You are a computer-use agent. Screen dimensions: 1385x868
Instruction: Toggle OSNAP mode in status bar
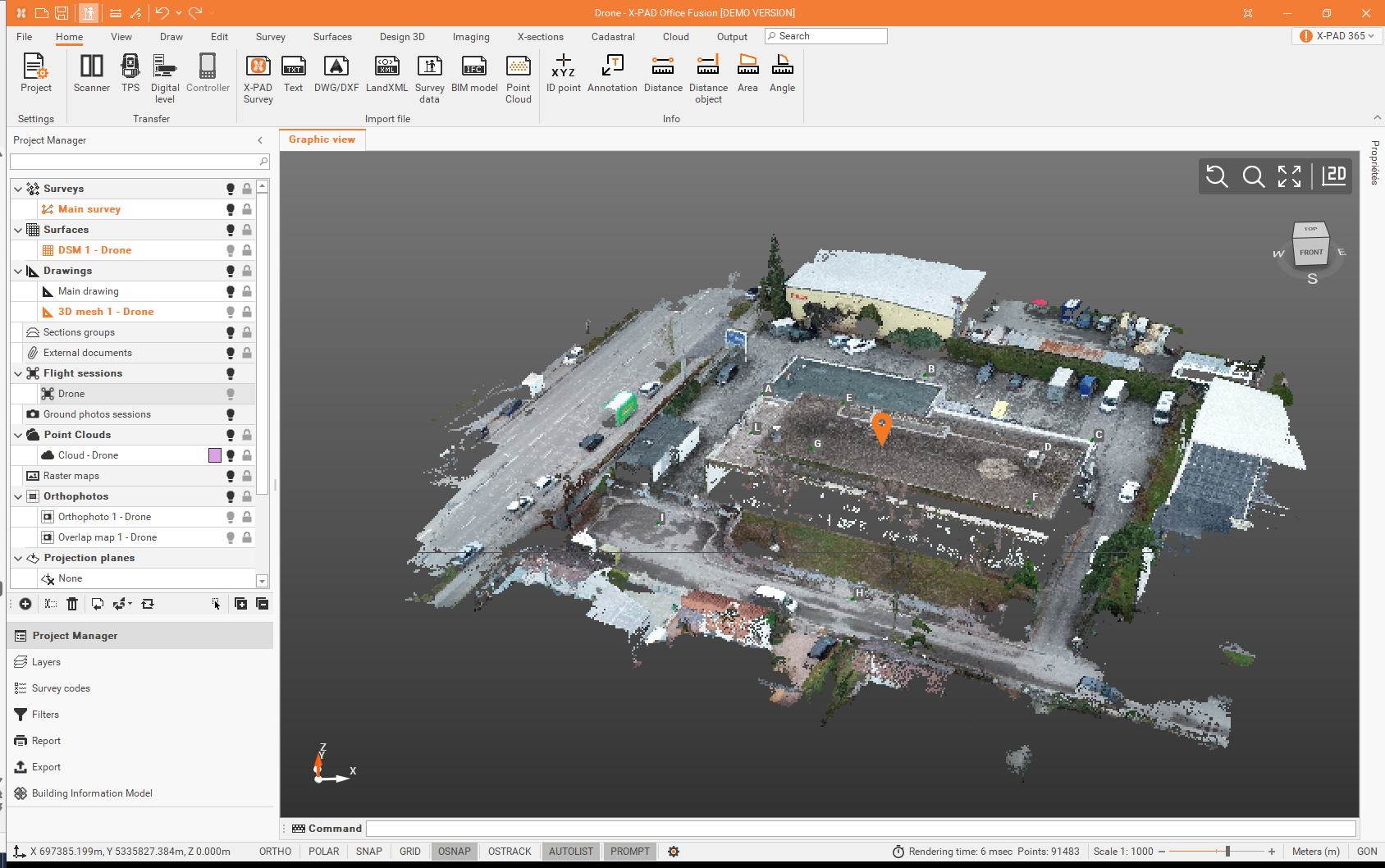(454, 852)
